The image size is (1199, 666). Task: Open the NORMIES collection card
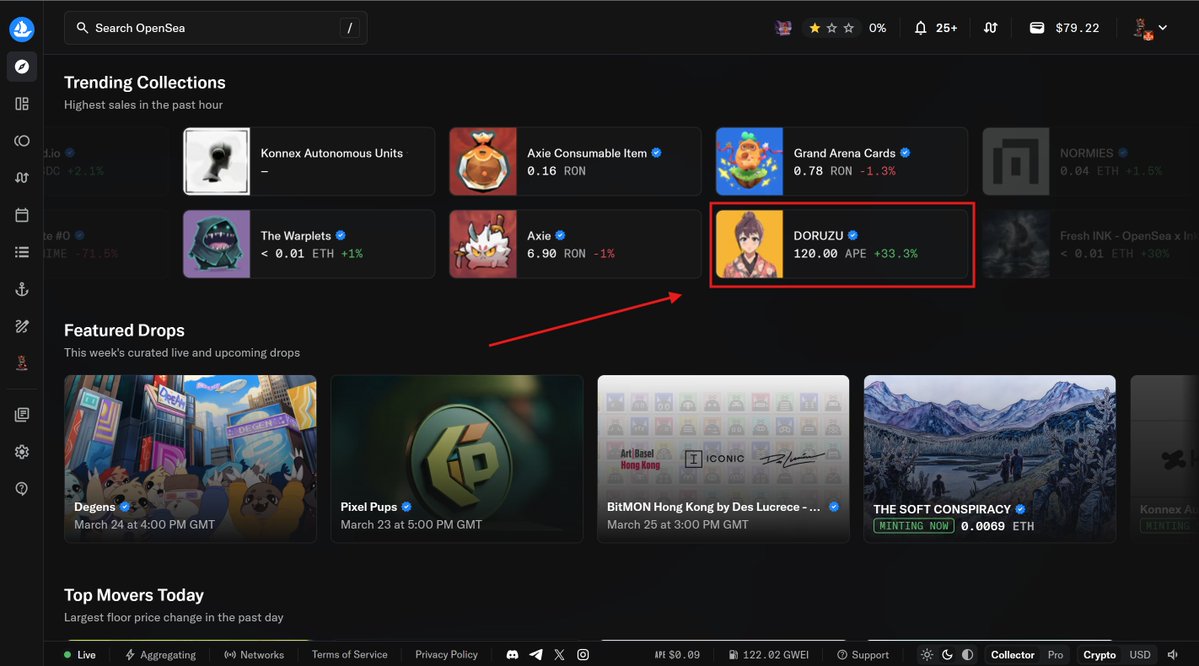click(1090, 161)
